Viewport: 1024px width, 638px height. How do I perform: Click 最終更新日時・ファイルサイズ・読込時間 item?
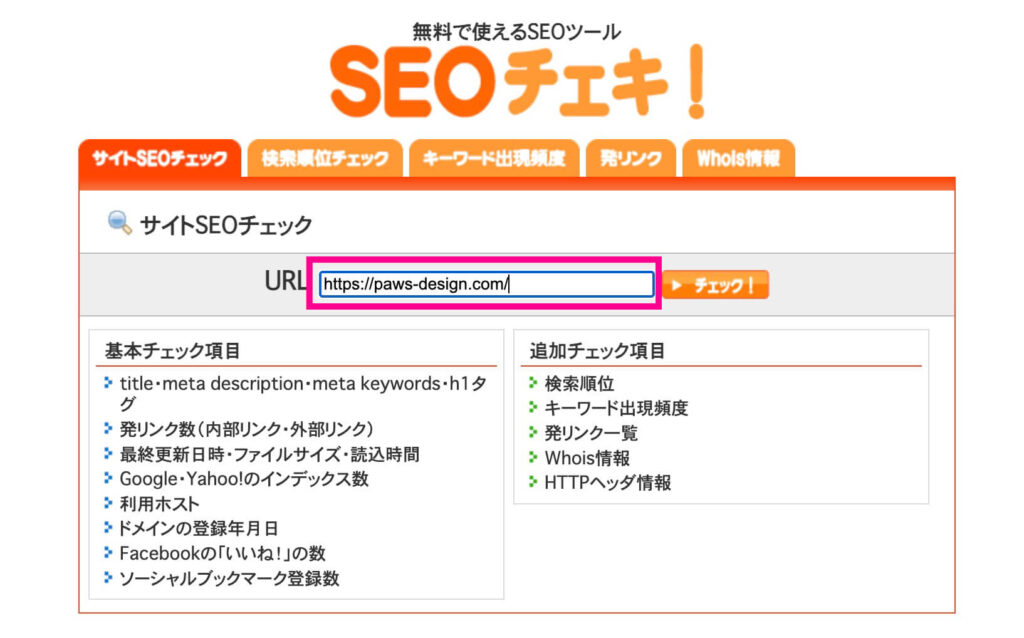[x=269, y=454]
